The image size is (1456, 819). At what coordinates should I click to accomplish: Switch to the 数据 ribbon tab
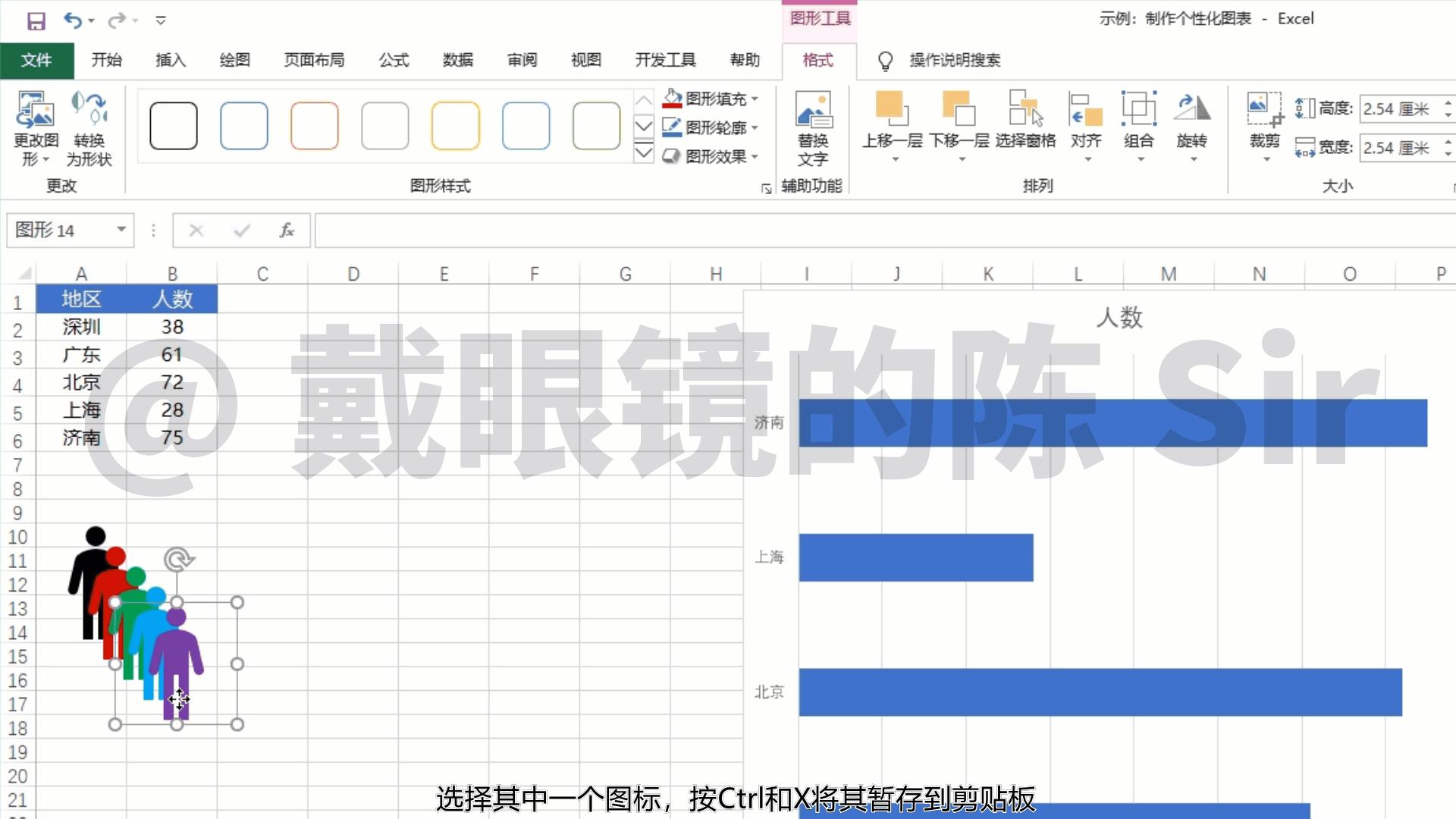[x=457, y=60]
